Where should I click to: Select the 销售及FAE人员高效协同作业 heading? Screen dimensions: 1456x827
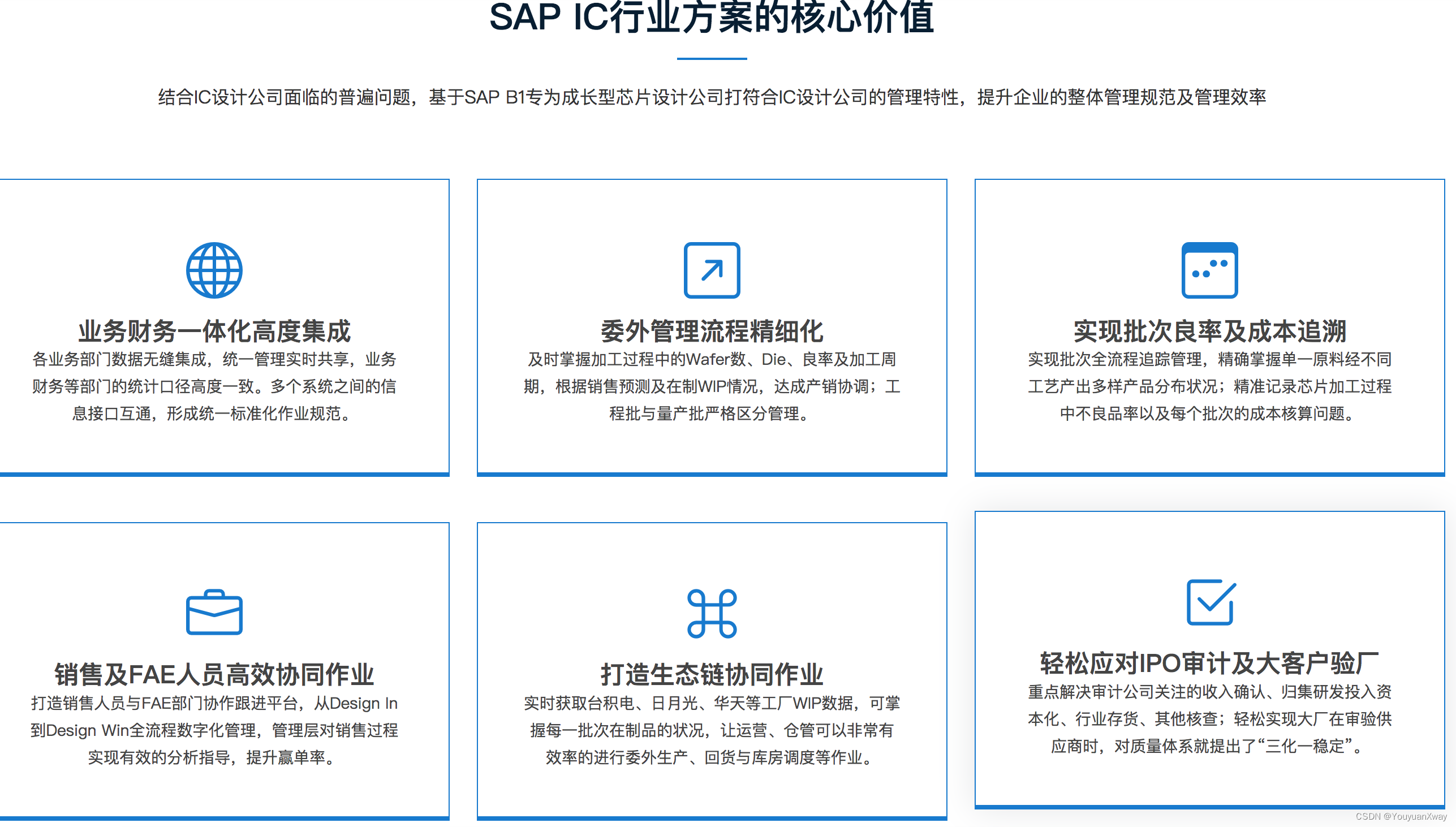coord(214,674)
